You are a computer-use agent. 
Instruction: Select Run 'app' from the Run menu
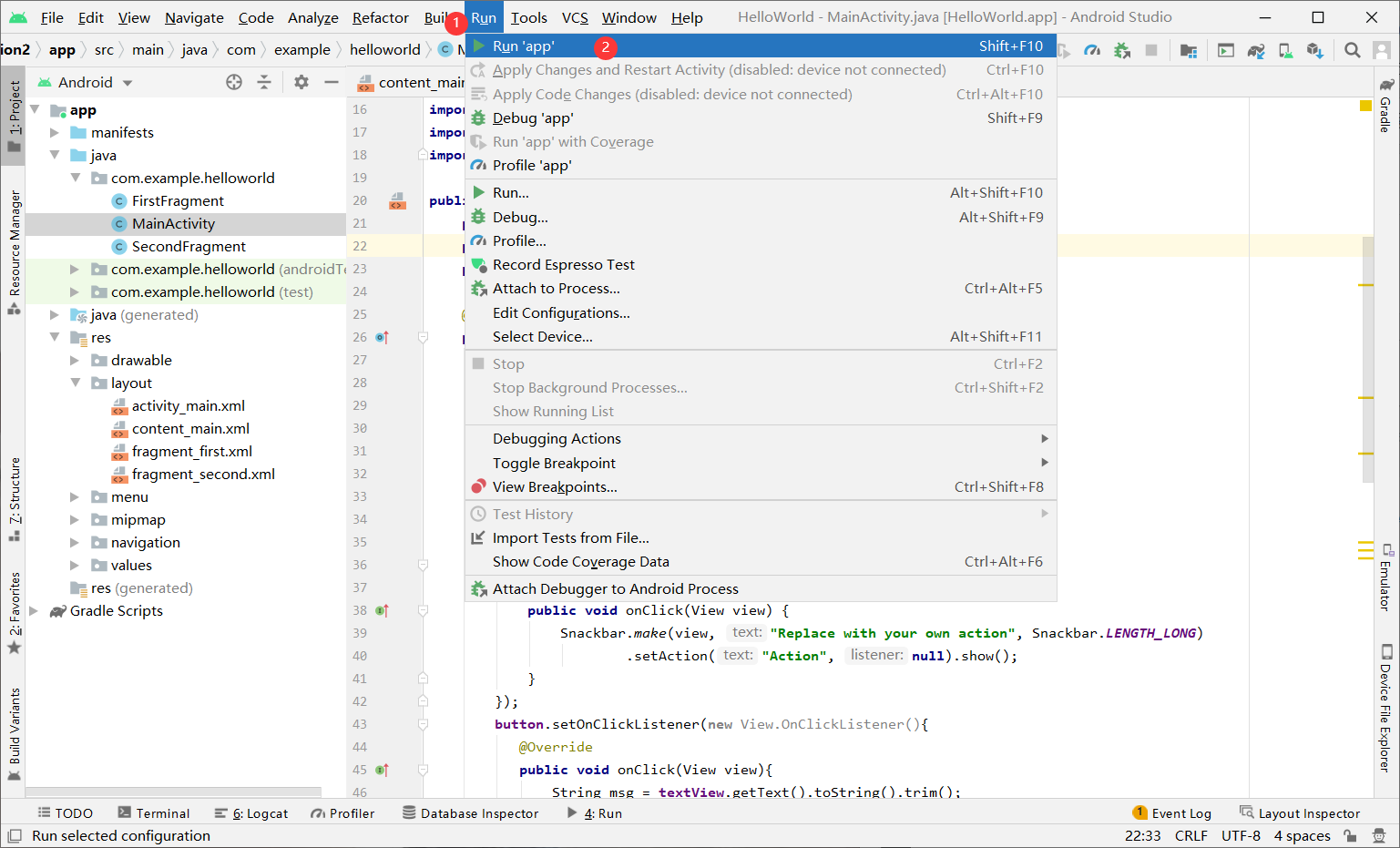[761, 46]
